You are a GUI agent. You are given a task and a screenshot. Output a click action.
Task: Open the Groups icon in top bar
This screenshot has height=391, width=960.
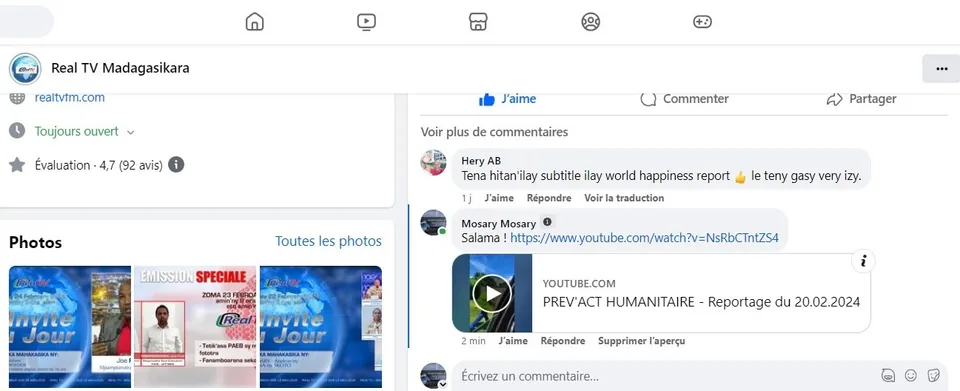590,22
